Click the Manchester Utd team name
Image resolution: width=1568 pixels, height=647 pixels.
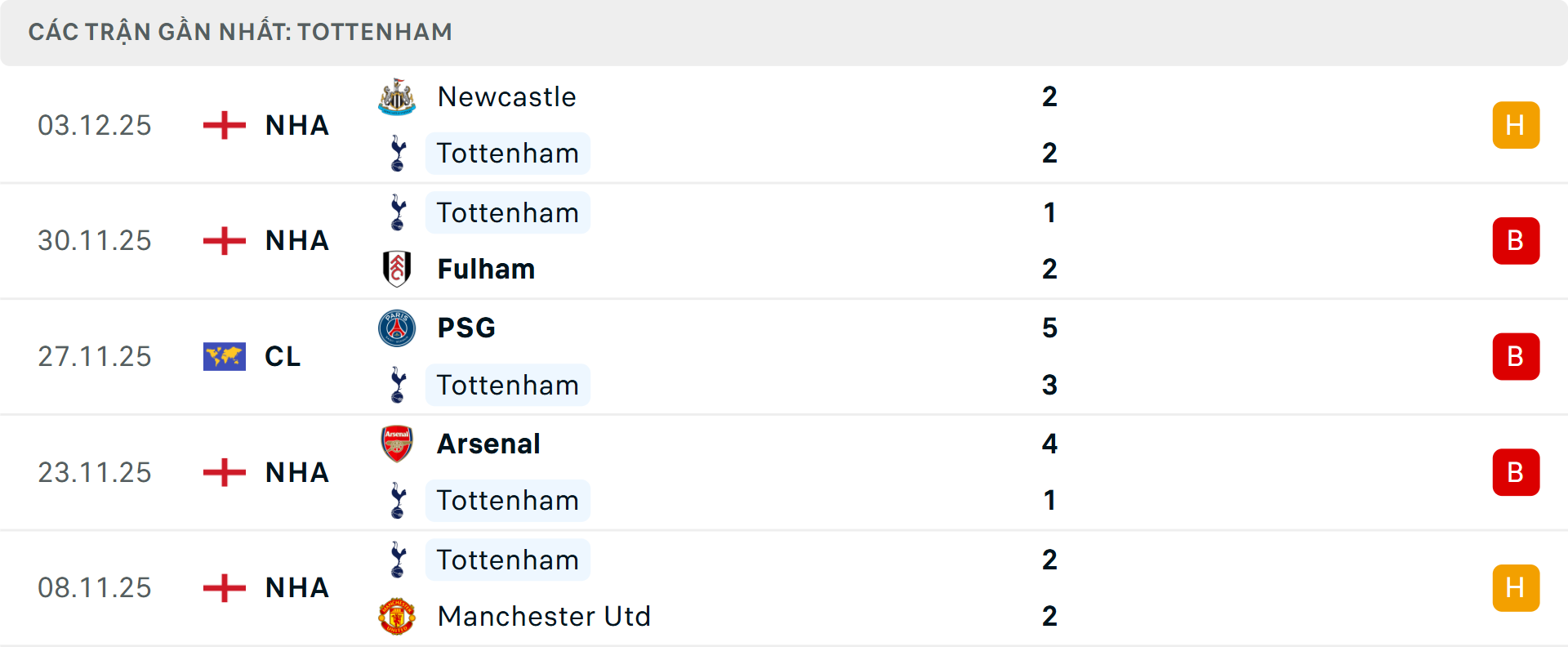click(544, 617)
